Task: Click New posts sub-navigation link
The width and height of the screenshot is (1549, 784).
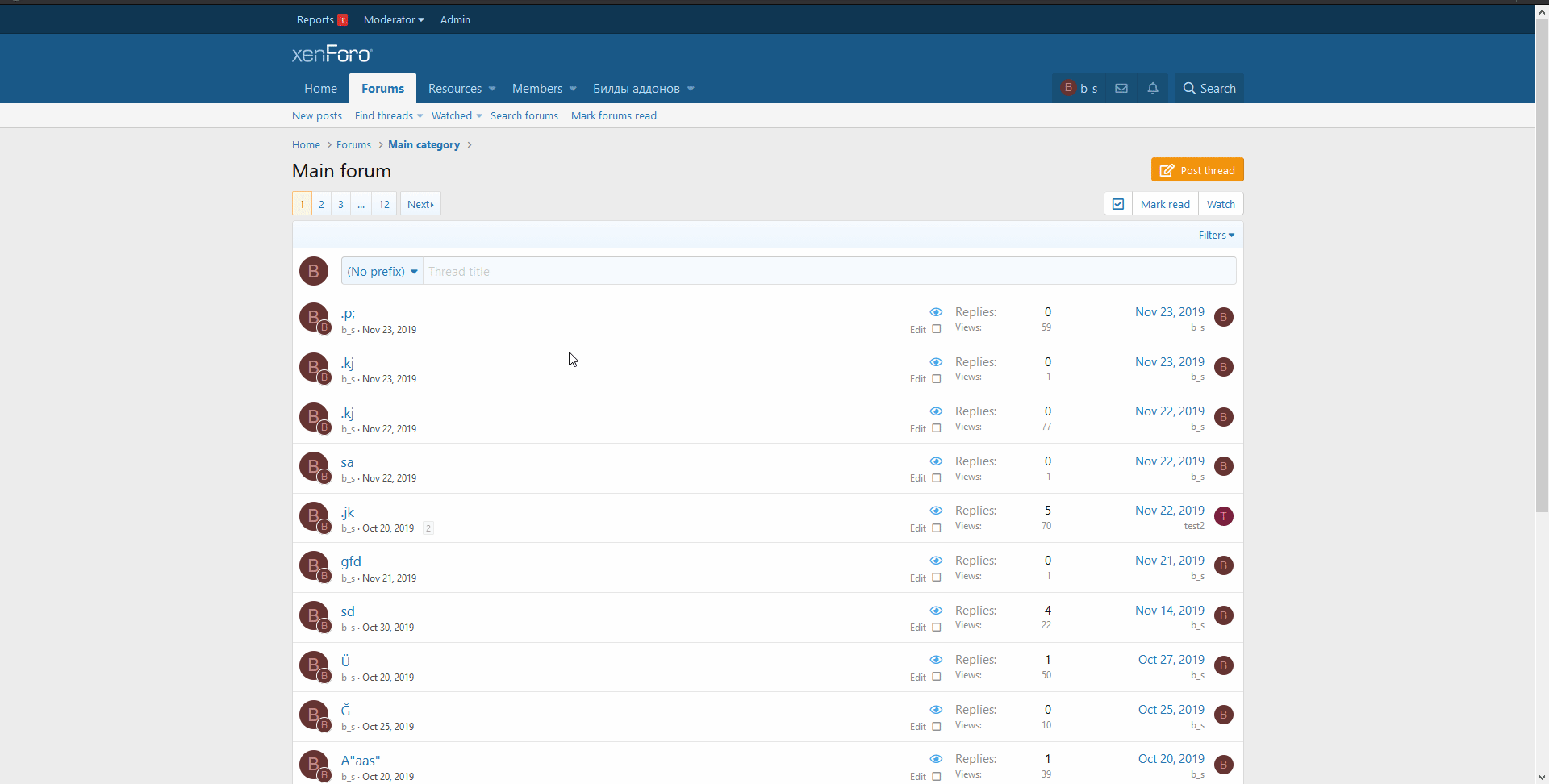Action: click(x=317, y=116)
